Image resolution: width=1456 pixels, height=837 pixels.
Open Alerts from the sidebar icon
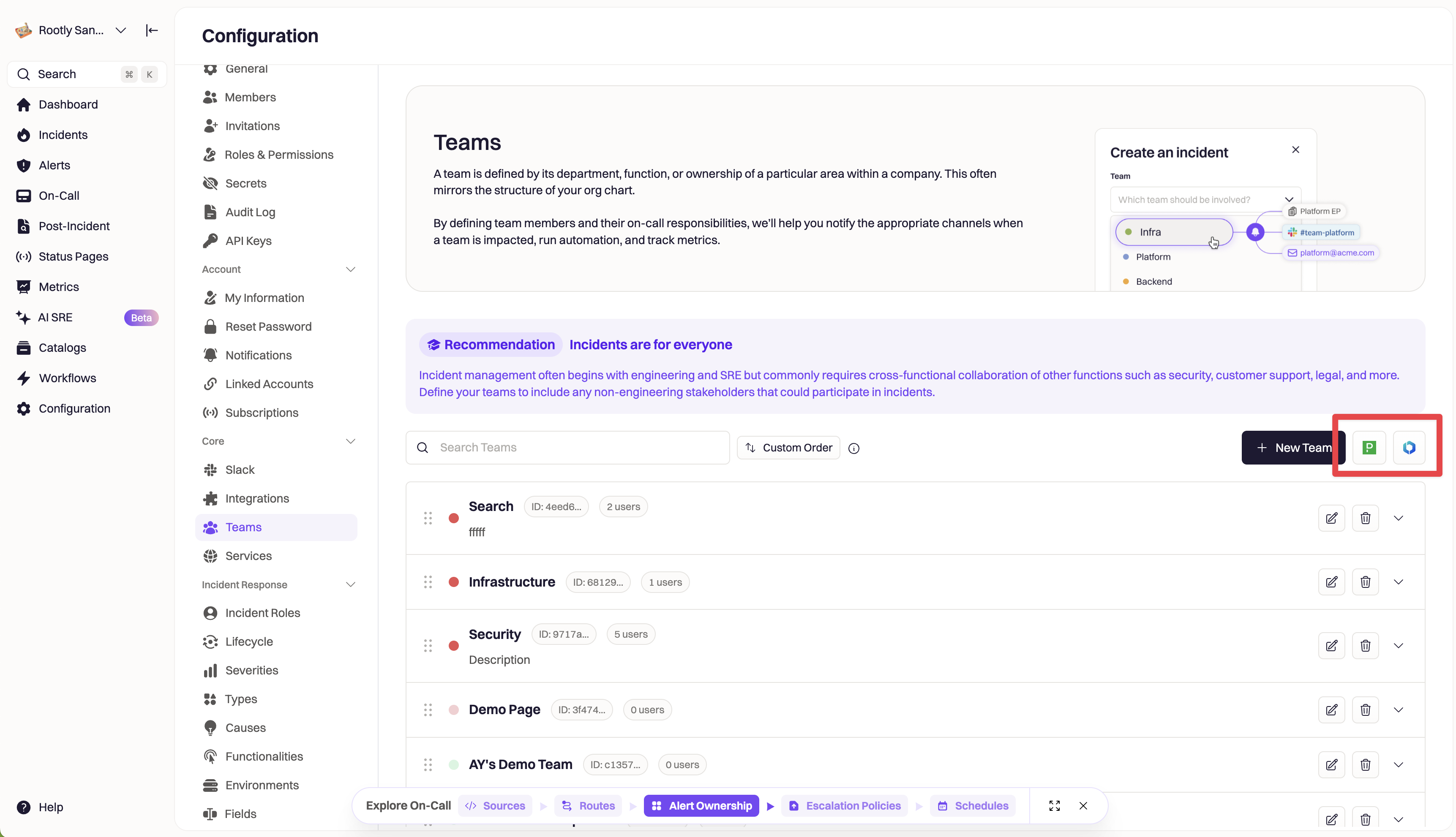(23, 165)
